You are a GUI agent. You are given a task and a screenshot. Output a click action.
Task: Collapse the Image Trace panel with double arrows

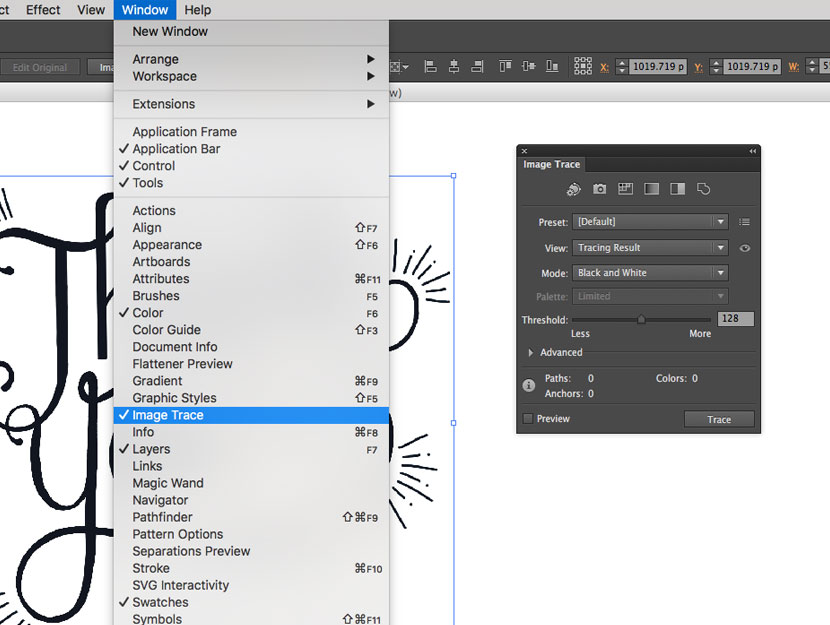(752, 151)
